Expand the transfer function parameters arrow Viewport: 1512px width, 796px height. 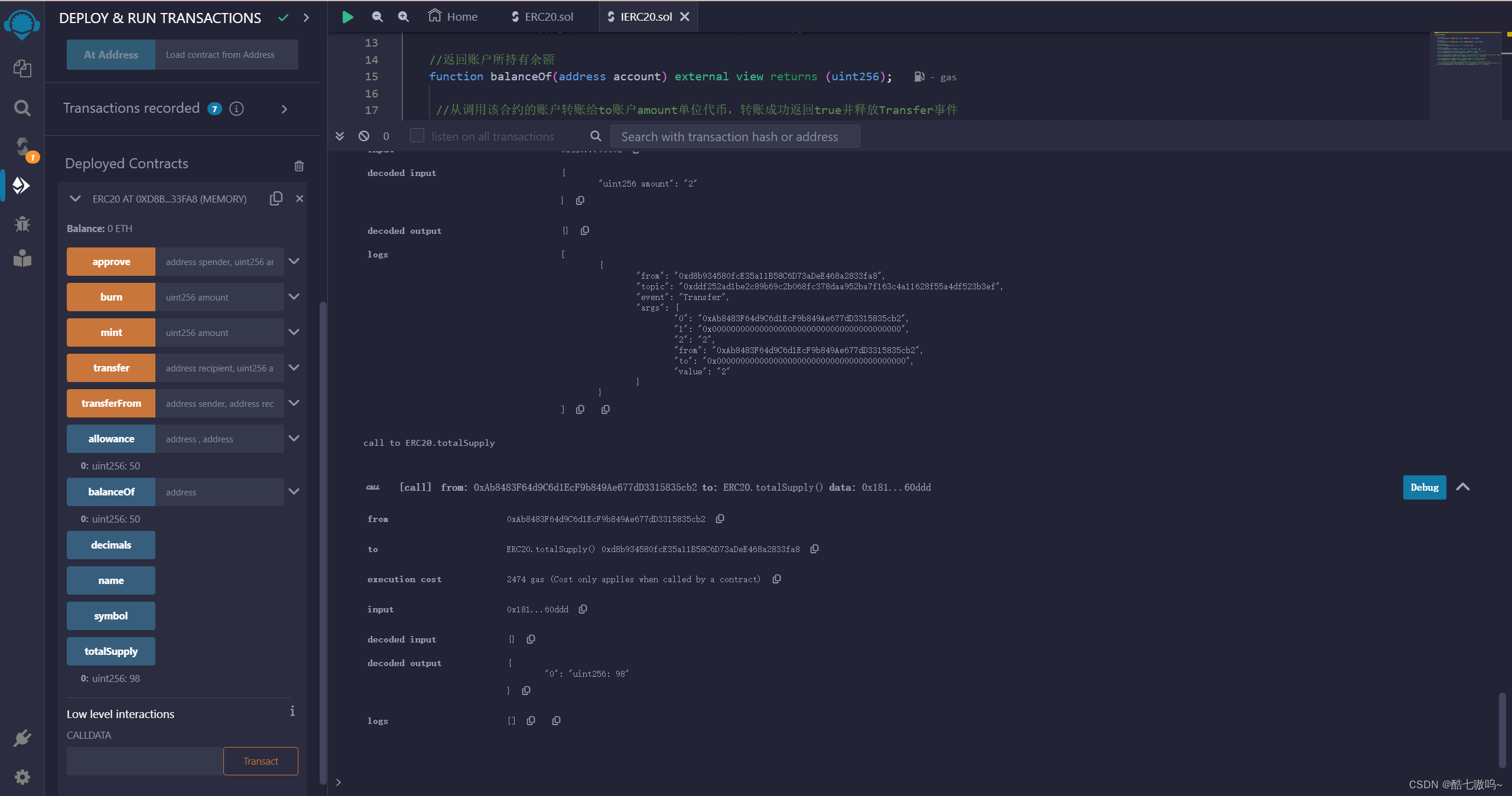pos(294,367)
